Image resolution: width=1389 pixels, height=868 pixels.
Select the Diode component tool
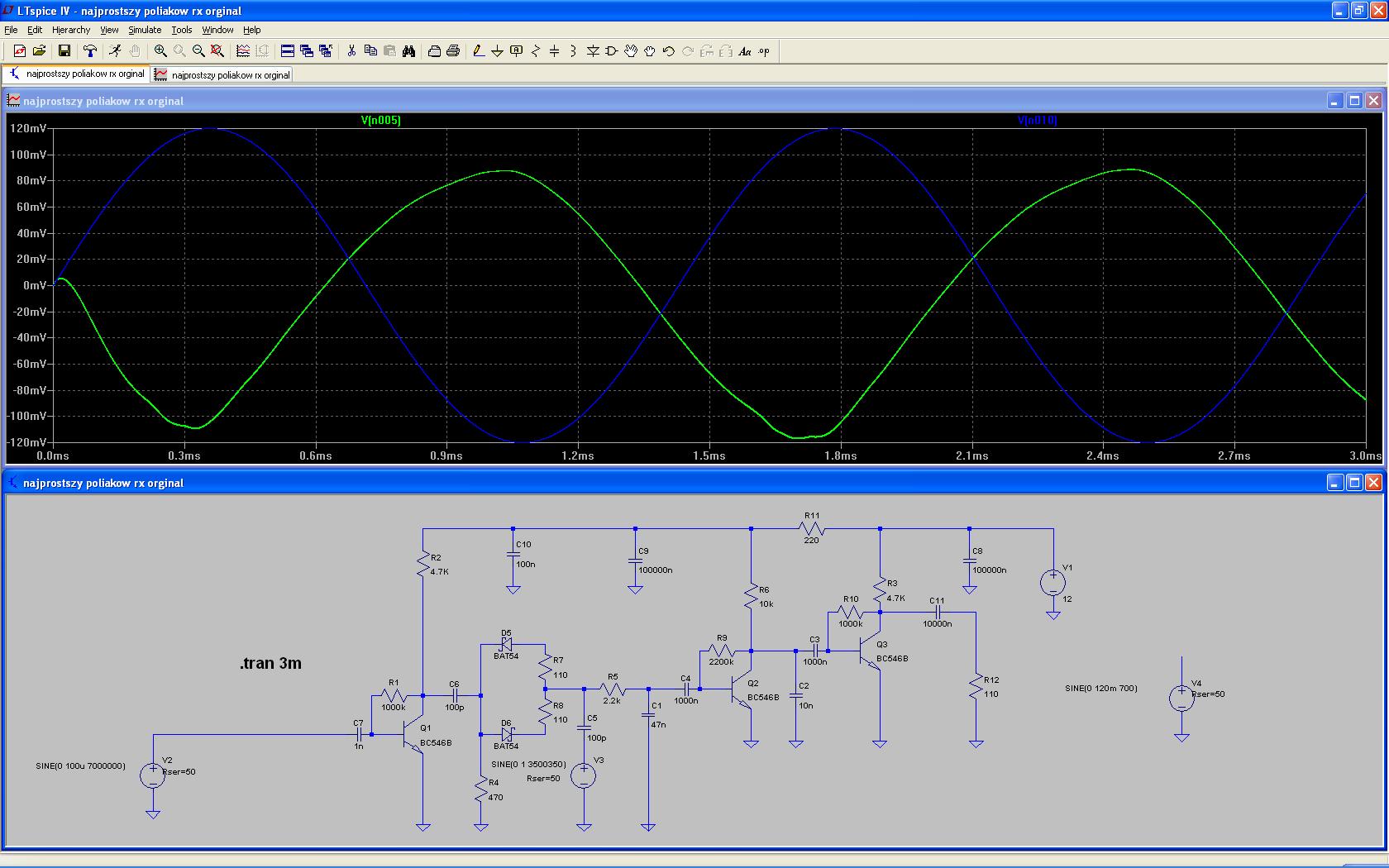click(x=593, y=51)
